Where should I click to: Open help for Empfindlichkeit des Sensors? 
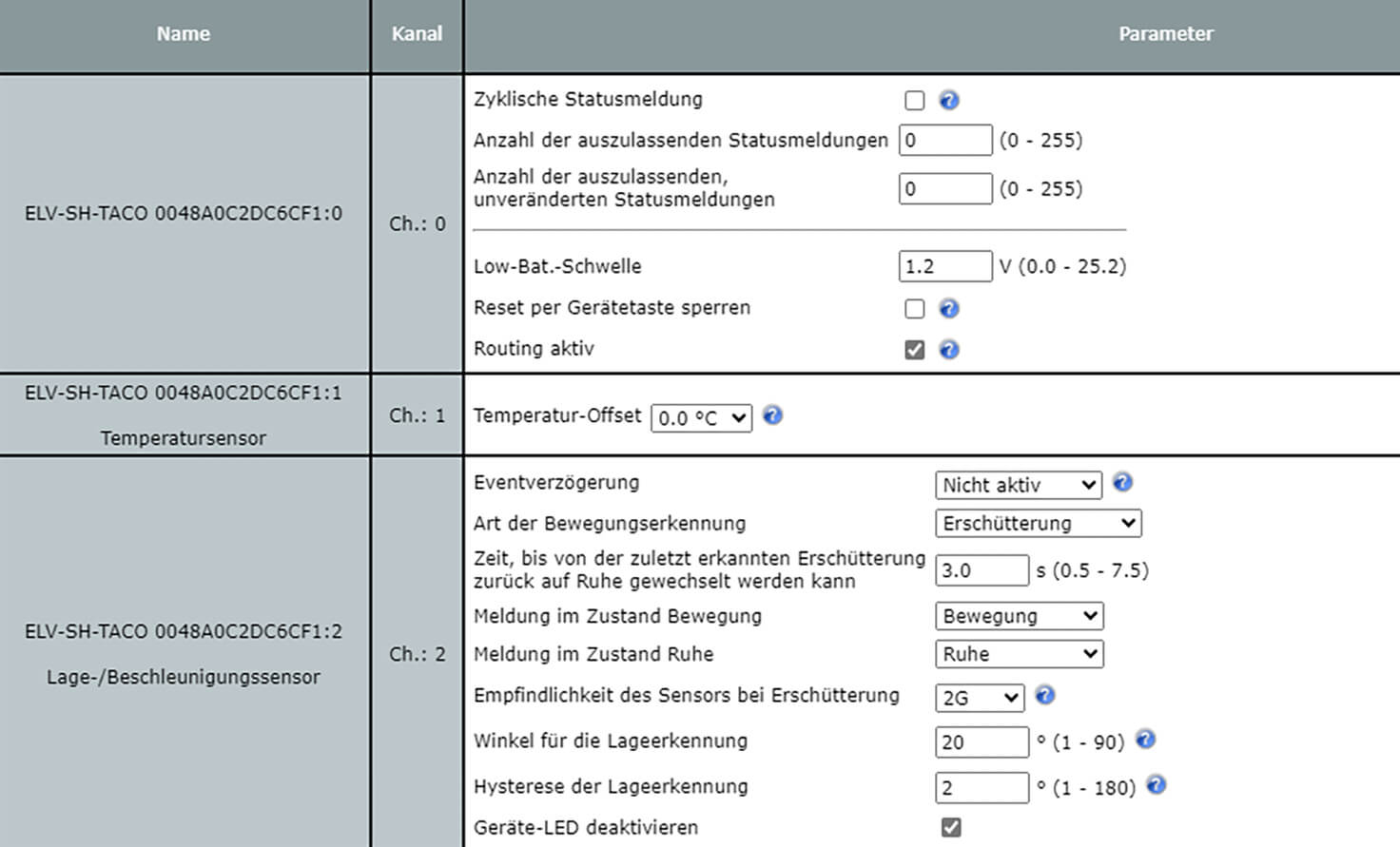pyautogui.click(x=1044, y=696)
